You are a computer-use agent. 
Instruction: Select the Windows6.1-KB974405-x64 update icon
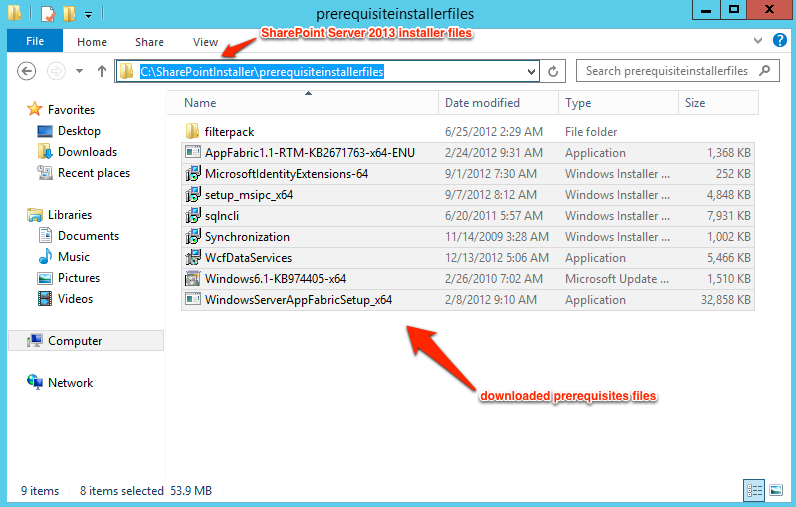(192, 278)
